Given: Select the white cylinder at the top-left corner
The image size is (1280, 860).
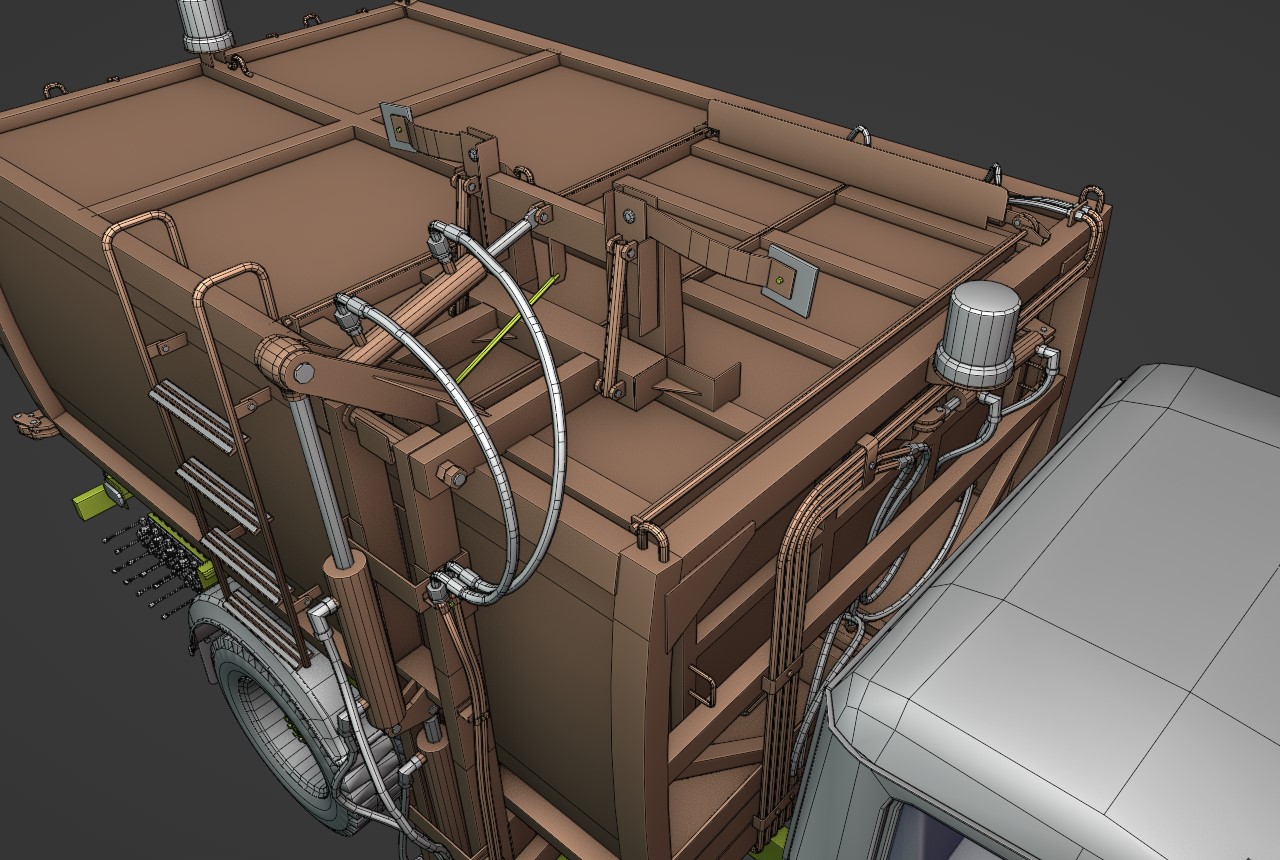Looking at the screenshot, I should 206,22.
